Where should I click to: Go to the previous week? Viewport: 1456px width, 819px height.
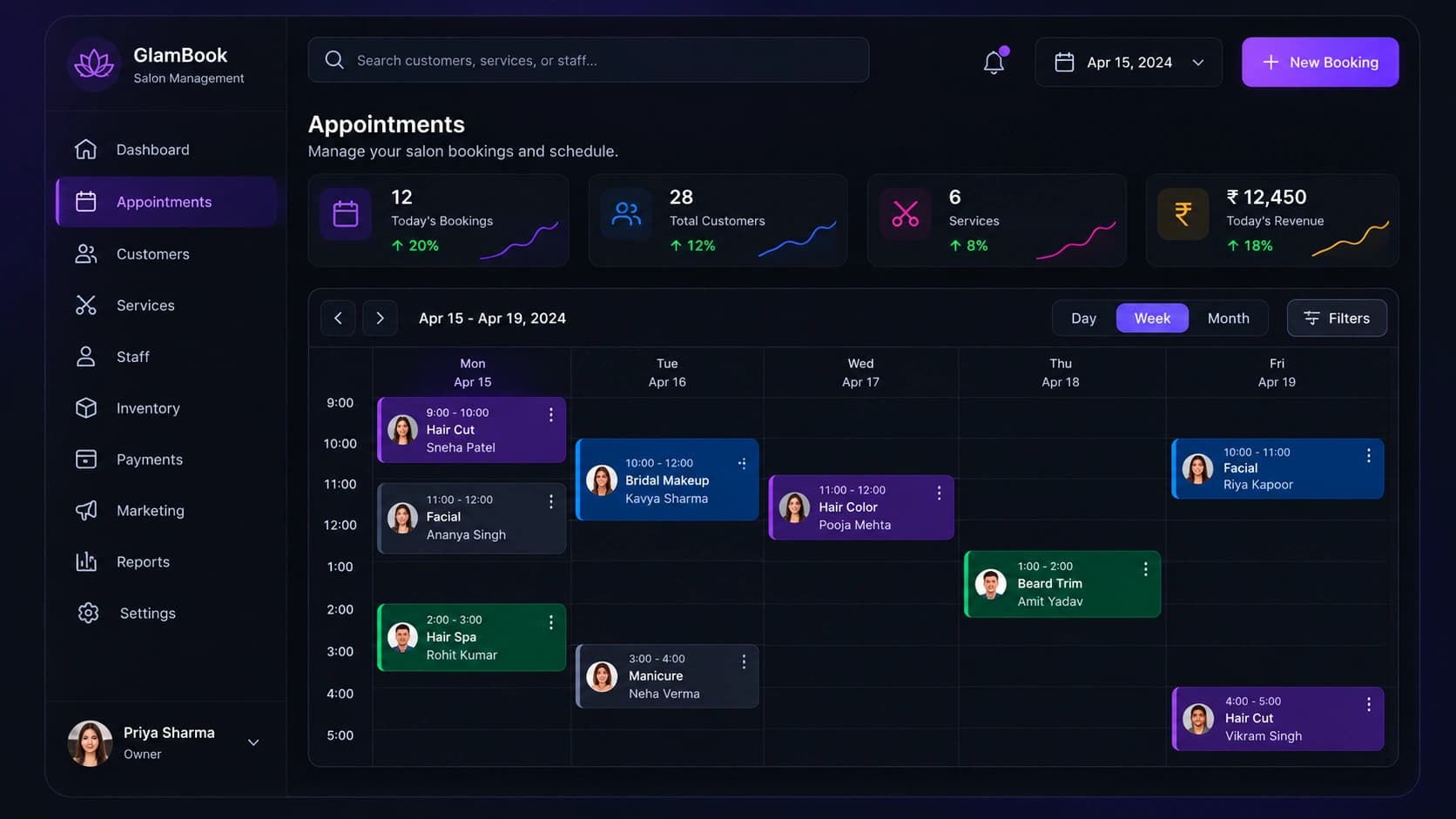pyautogui.click(x=338, y=319)
